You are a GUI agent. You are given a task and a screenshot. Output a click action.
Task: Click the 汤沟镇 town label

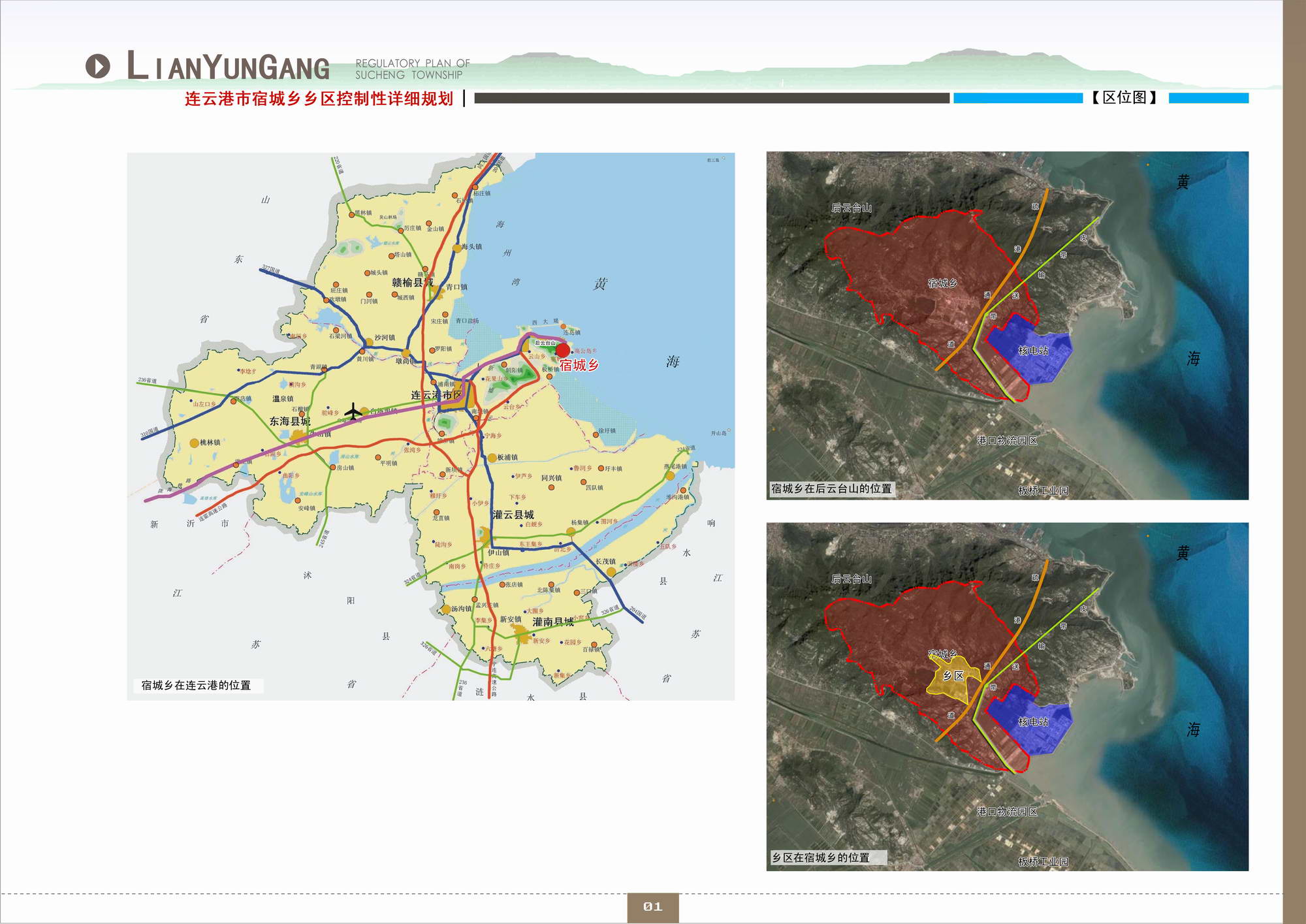pos(461,609)
